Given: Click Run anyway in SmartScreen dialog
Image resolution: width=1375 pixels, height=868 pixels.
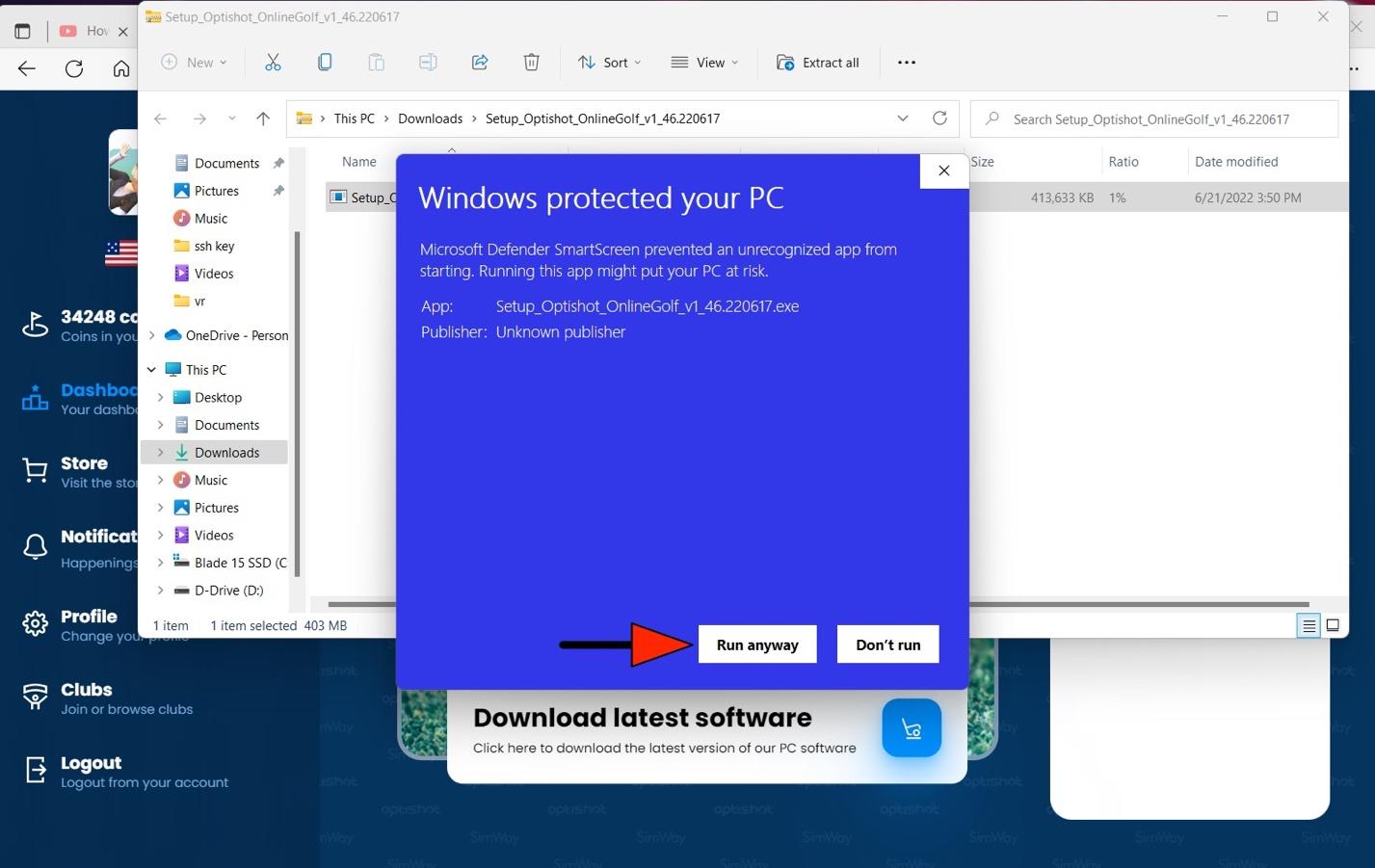Looking at the screenshot, I should point(757,644).
